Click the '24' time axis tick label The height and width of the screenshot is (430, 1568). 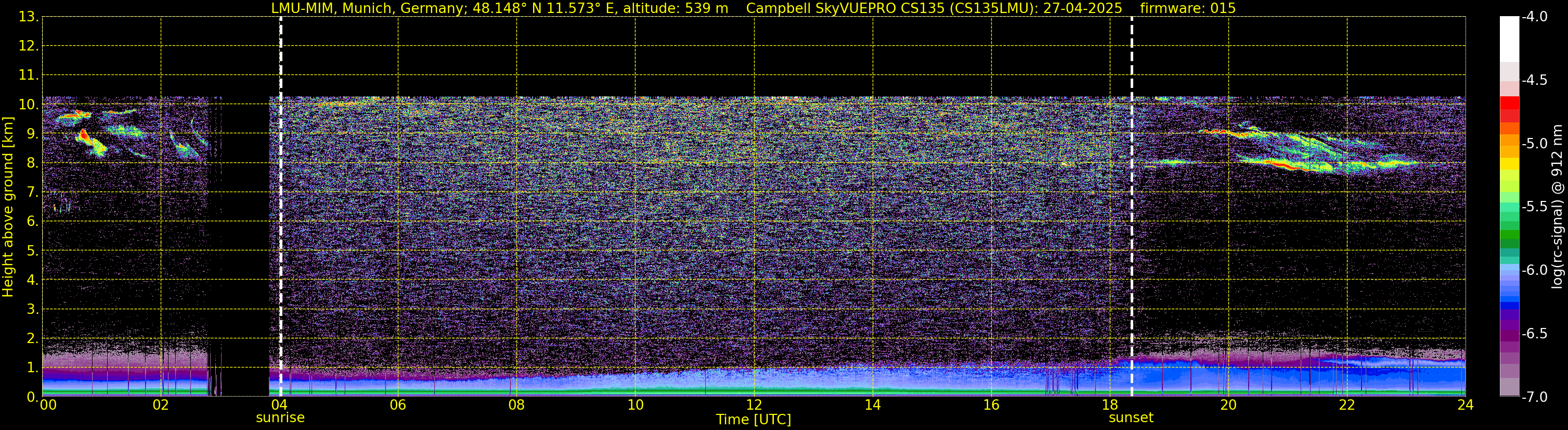1465,405
